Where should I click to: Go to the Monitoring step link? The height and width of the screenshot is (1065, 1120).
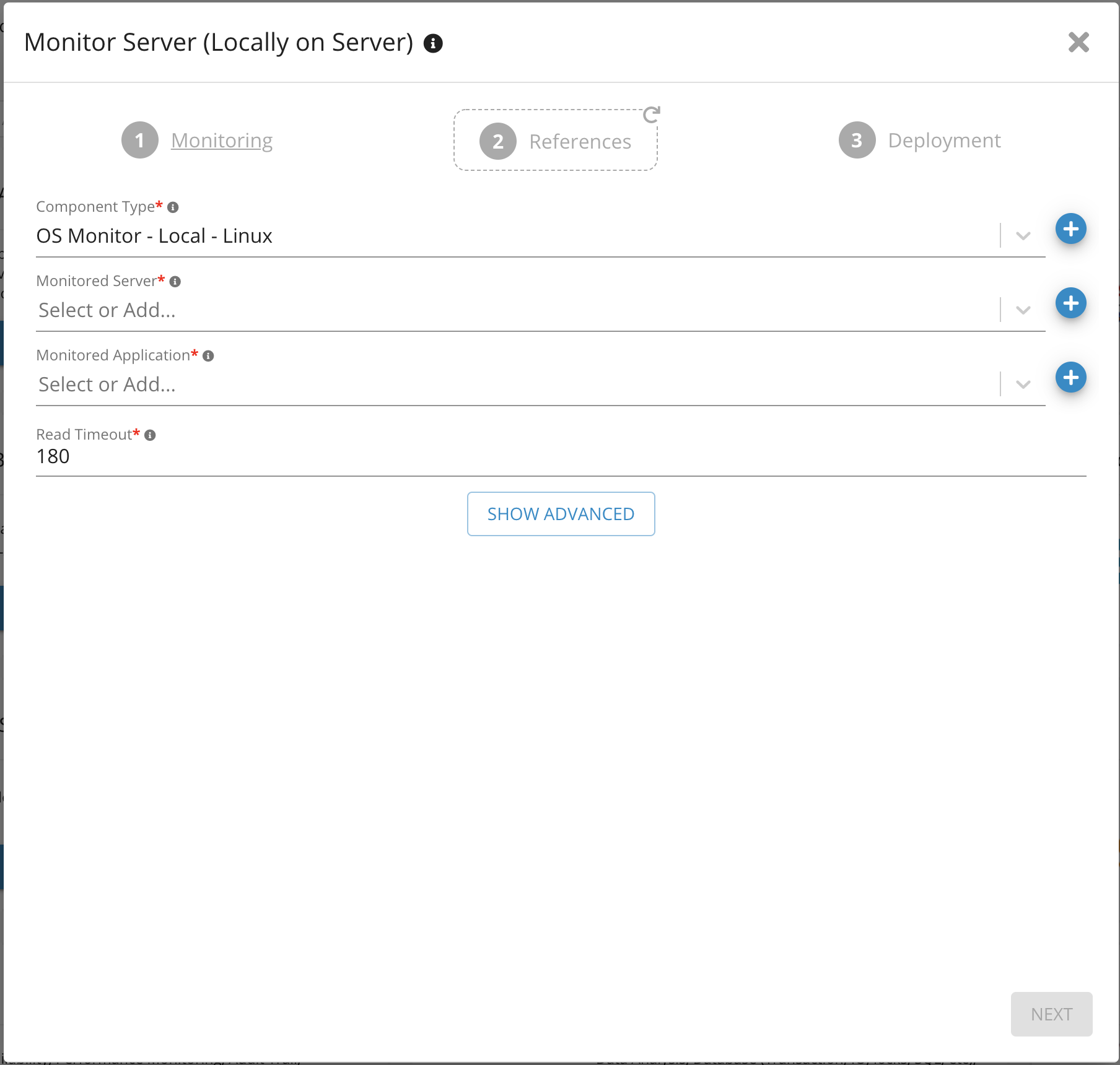(x=221, y=141)
